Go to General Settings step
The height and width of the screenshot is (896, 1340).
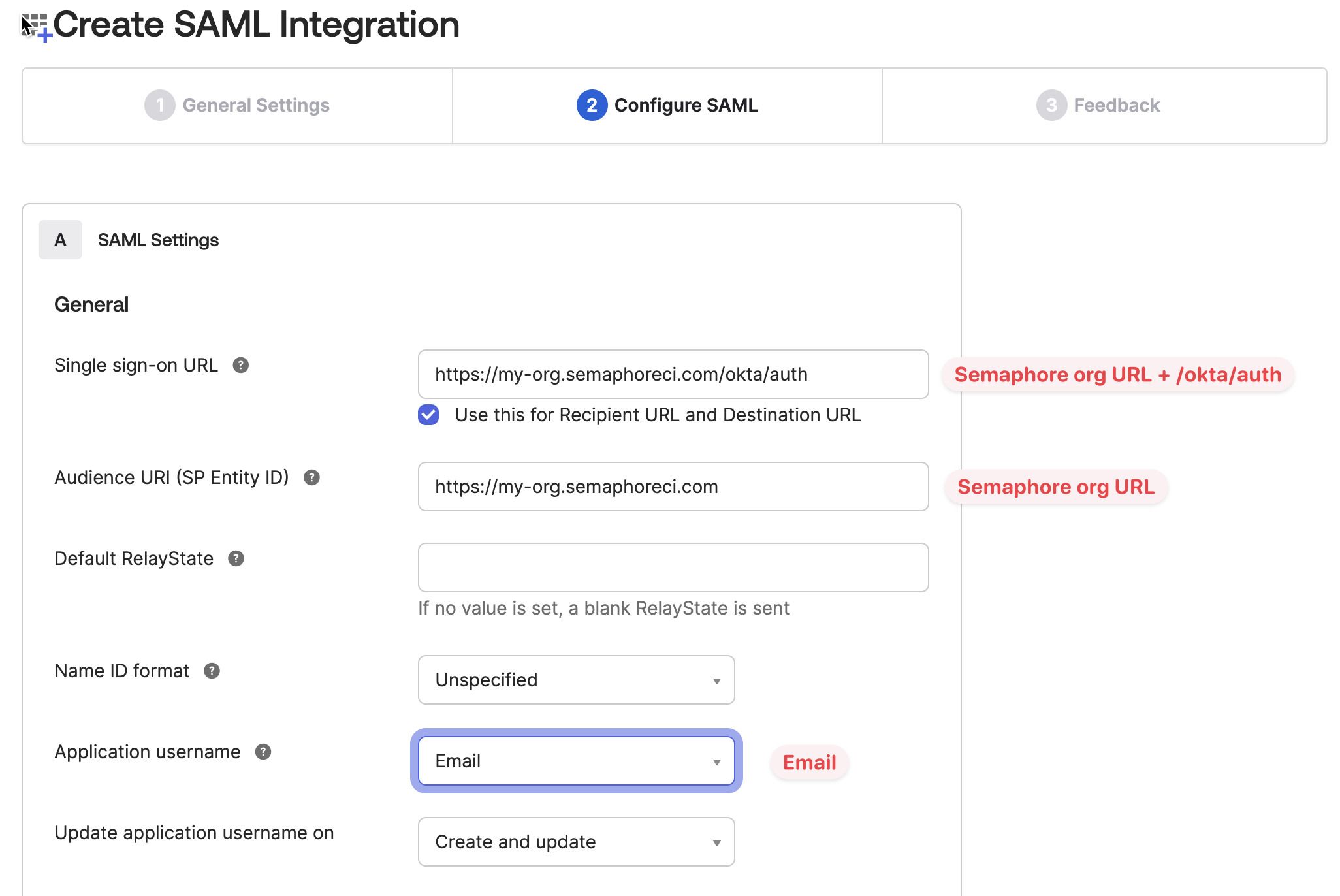pyautogui.click(x=237, y=106)
